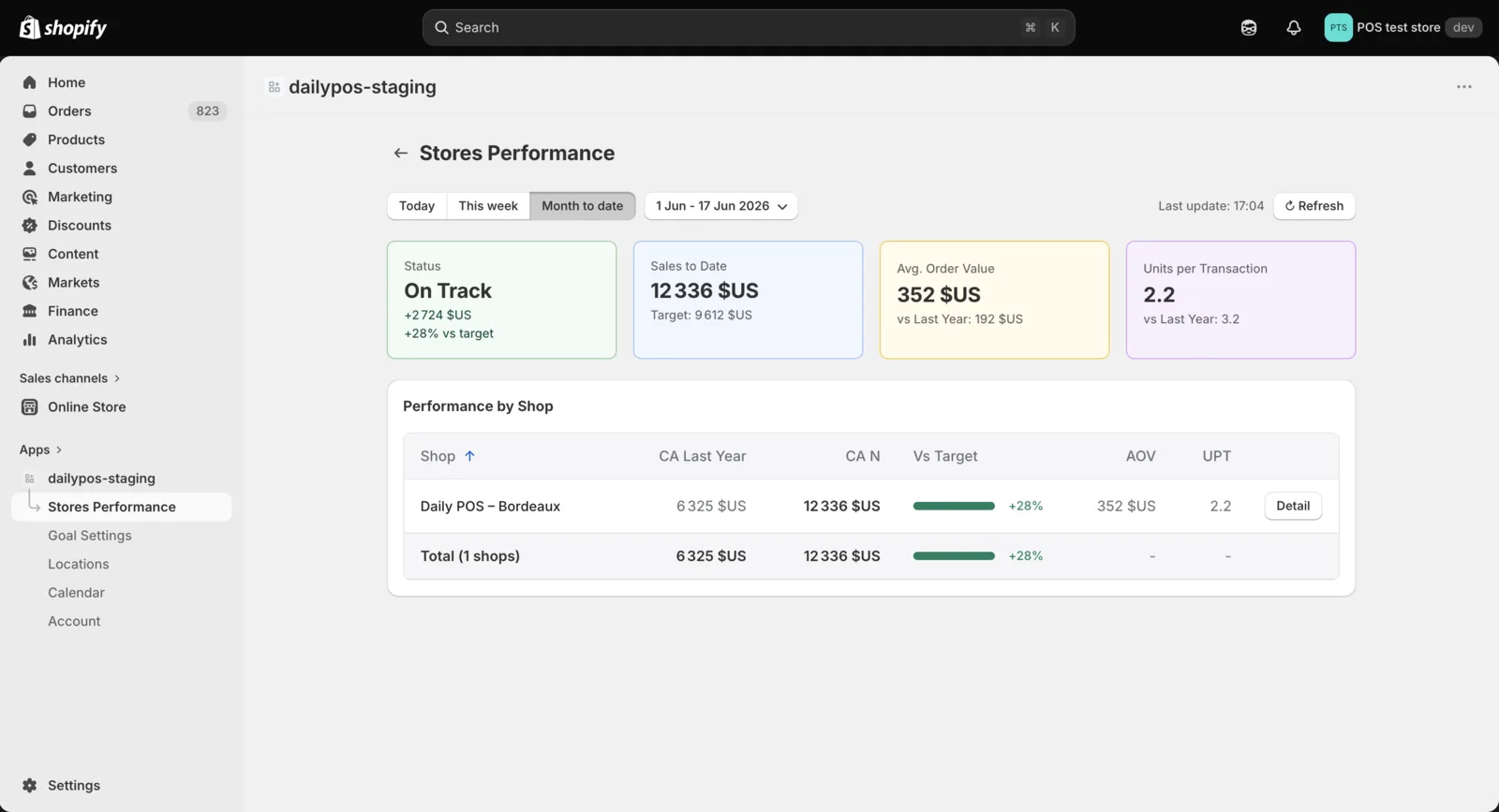
Task: Click the Performance by Shop heading
Action: click(x=478, y=406)
